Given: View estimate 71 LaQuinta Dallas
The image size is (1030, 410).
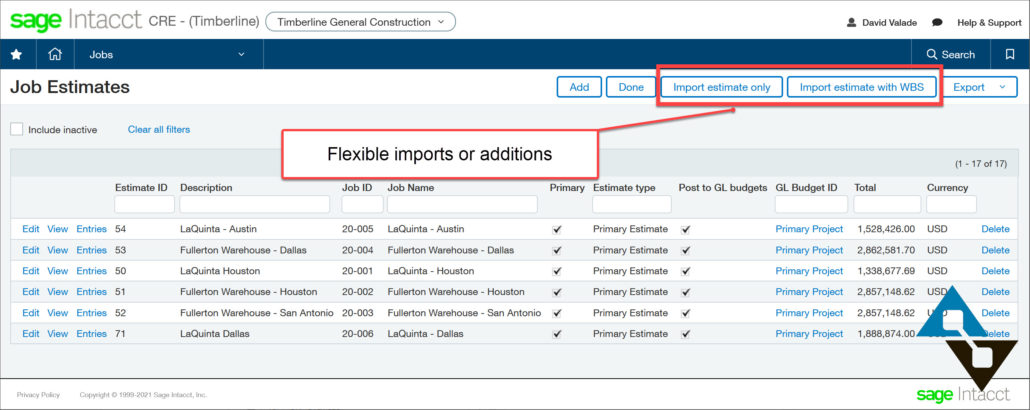Looking at the screenshot, I should coord(58,334).
